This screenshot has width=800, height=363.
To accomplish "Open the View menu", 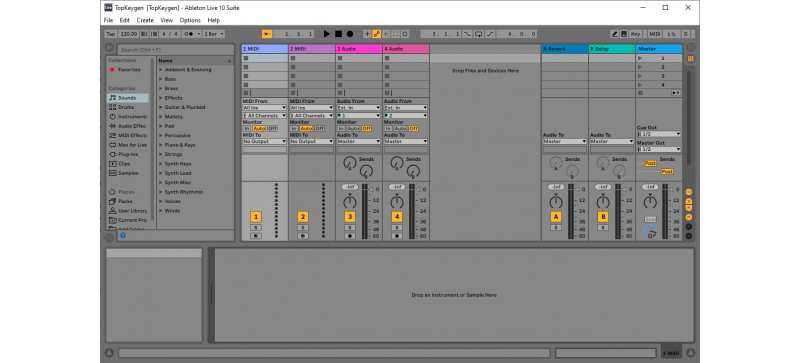I will [167, 20].
